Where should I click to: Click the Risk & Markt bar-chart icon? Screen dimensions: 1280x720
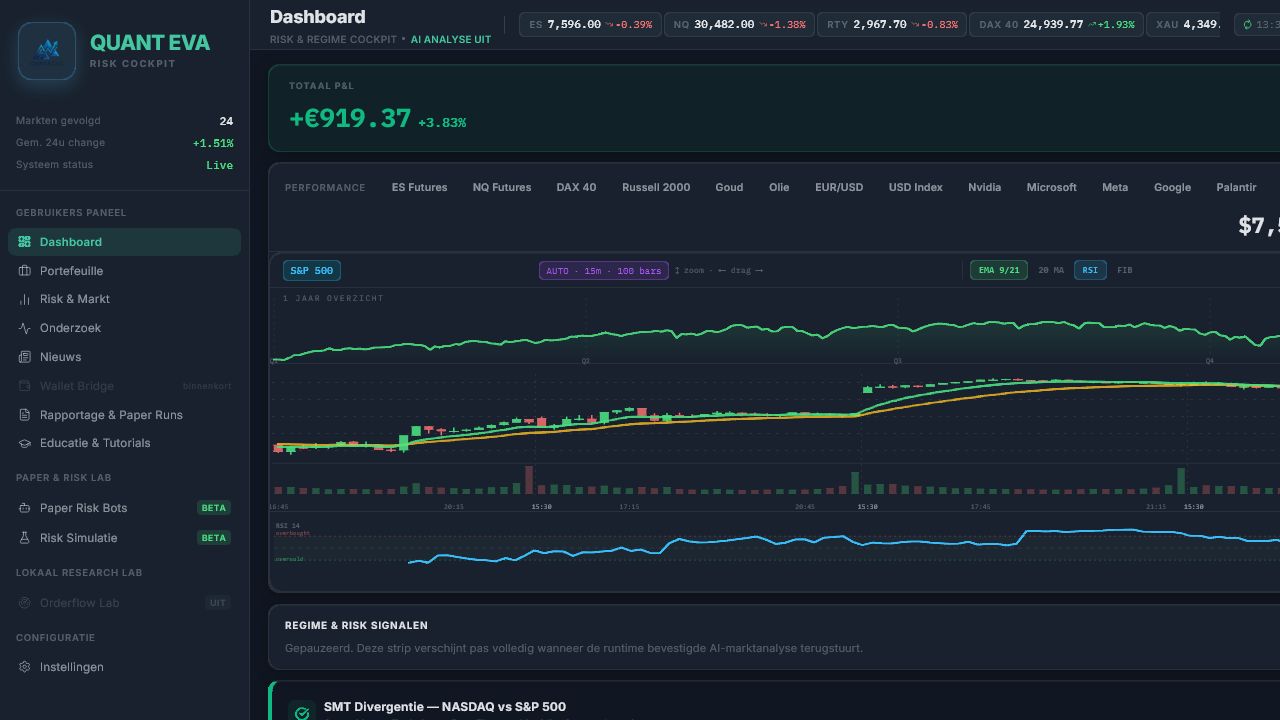coord(25,299)
